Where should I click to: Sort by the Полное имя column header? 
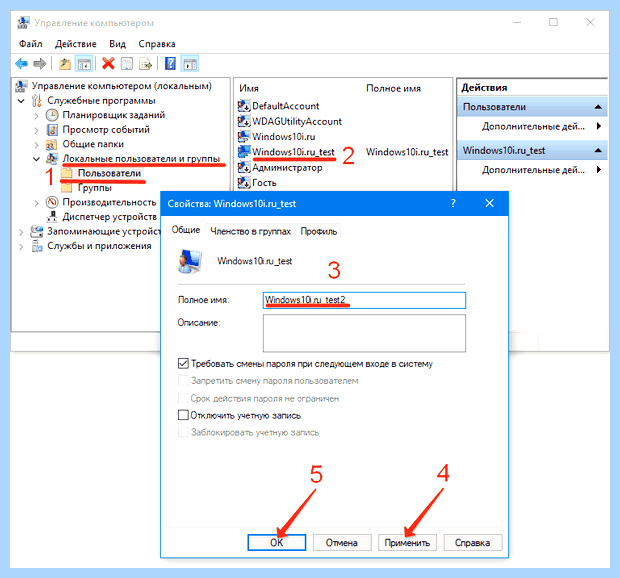[393, 88]
